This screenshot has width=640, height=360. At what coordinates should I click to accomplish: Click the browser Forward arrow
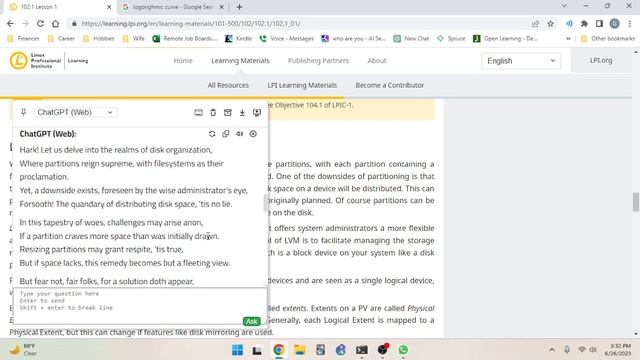pos(25,24)
